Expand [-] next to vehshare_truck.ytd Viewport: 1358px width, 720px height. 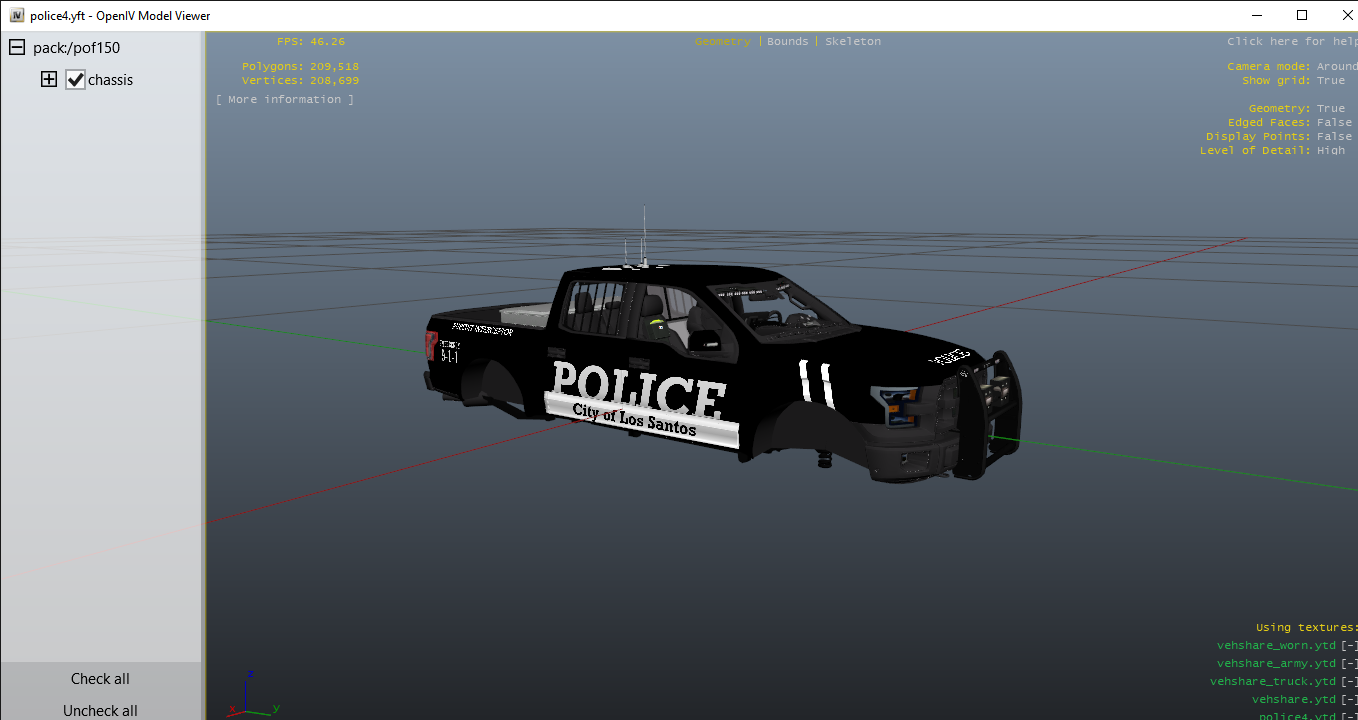1349,682
